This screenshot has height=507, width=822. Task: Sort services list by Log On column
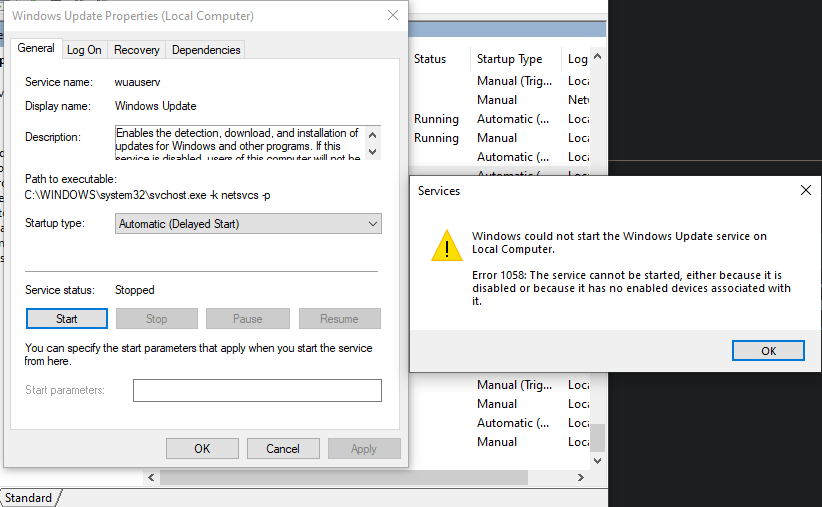click(x=577, y=59)
